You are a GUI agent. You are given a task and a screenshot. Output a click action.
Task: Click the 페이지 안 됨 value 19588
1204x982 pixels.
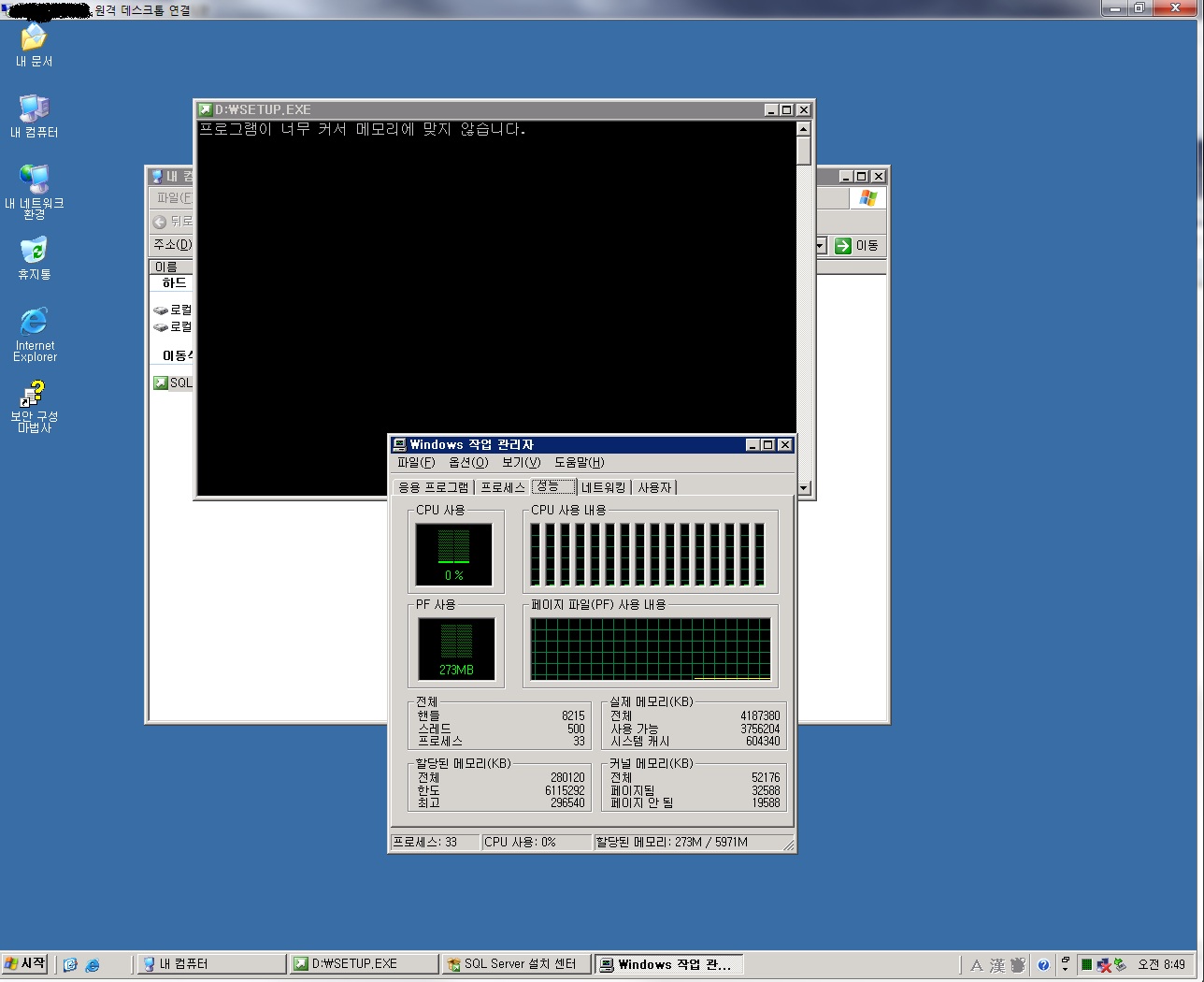(766, 802)
